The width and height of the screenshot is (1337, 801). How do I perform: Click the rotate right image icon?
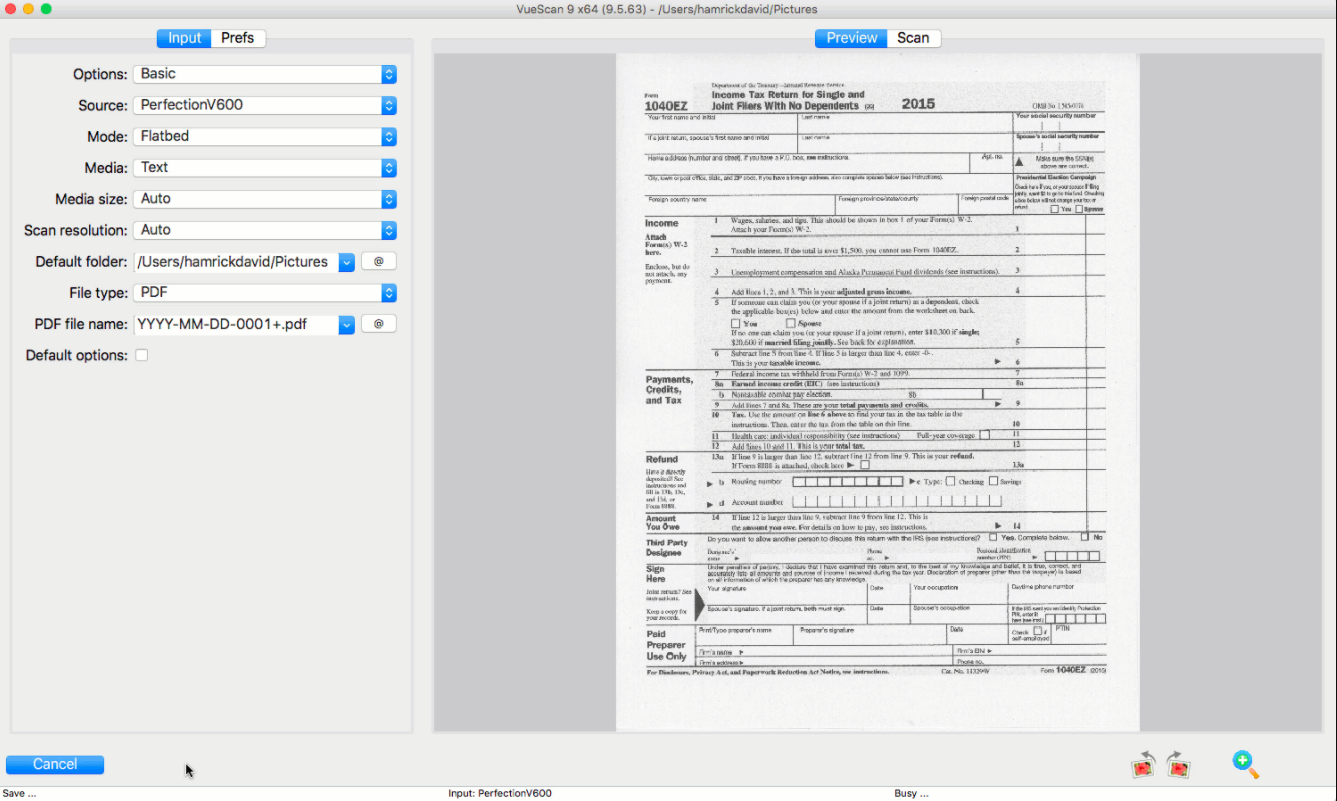pos(1178,765)
